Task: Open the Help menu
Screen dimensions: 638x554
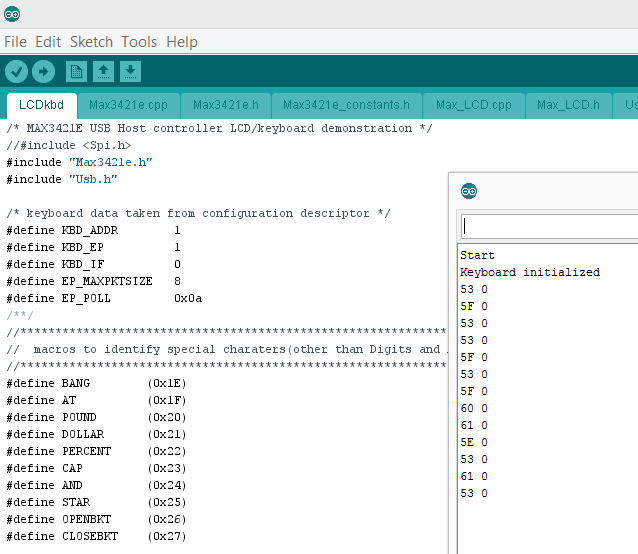Action: click(x=182, y=42)
